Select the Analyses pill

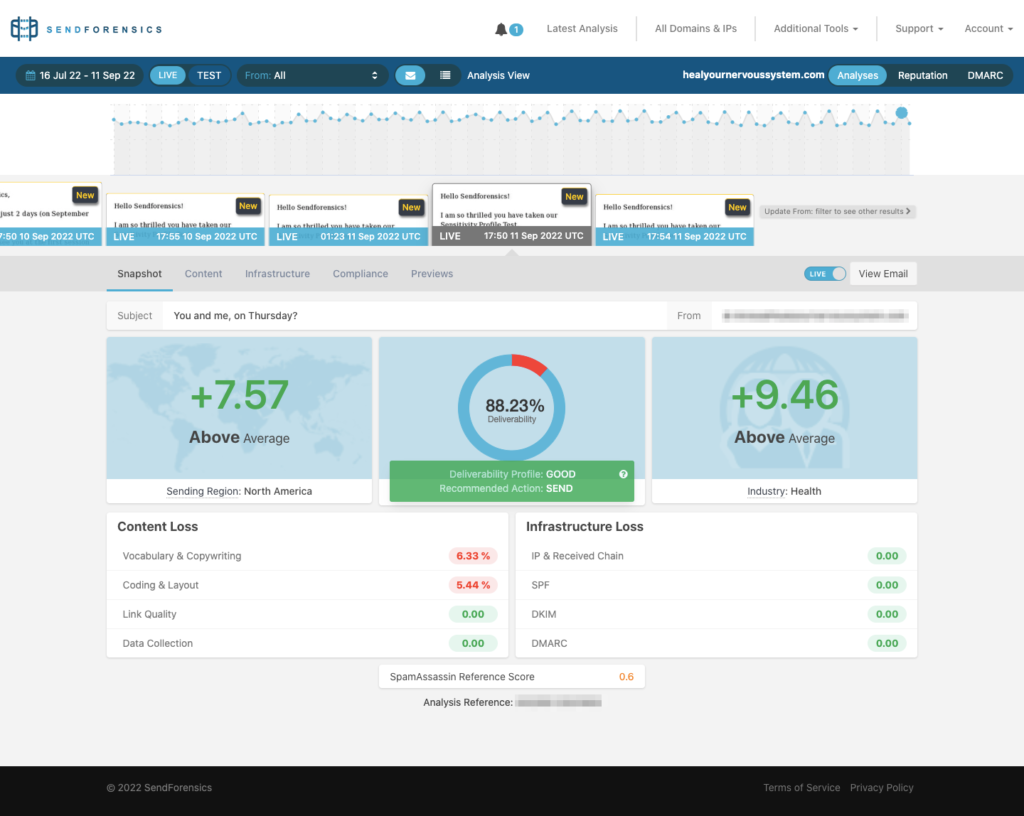pyautogui.click(x=857, y=75)
